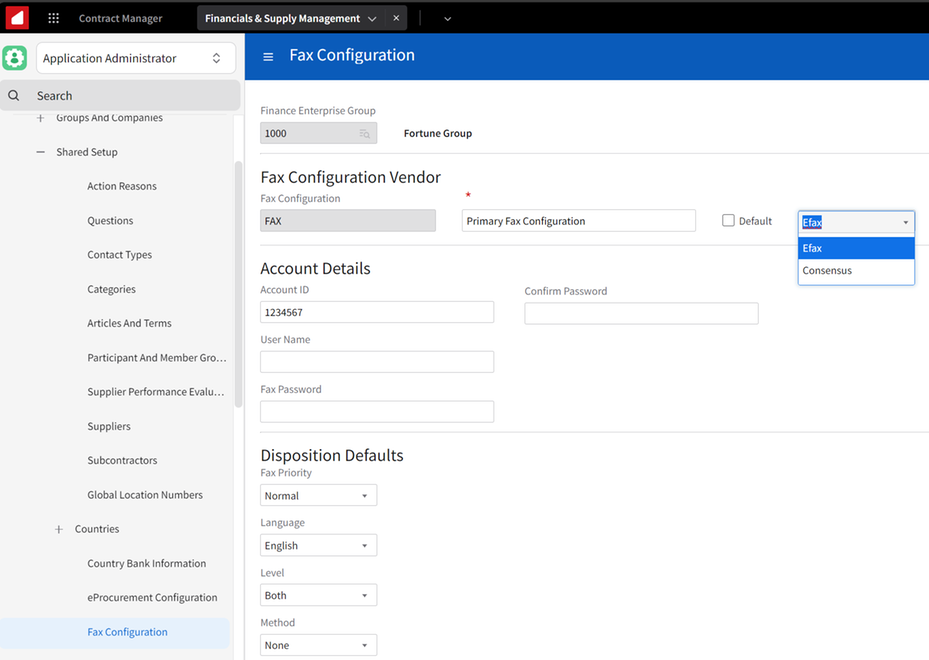Open the Suppliers setup page

tap(112, 426)
